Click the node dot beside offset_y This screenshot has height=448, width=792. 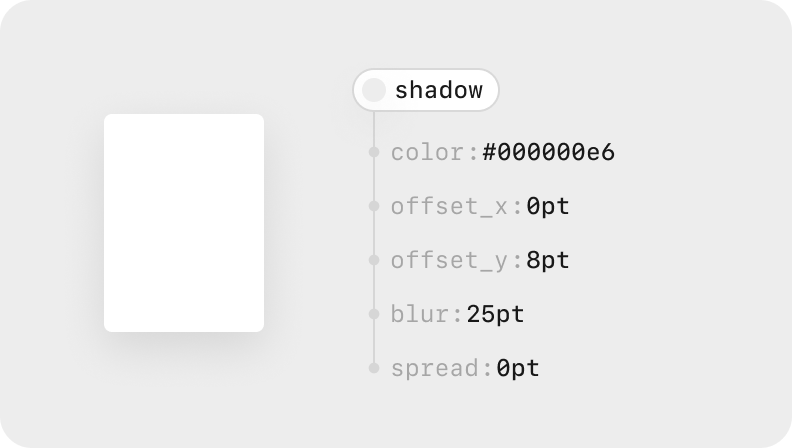(374, 260)
